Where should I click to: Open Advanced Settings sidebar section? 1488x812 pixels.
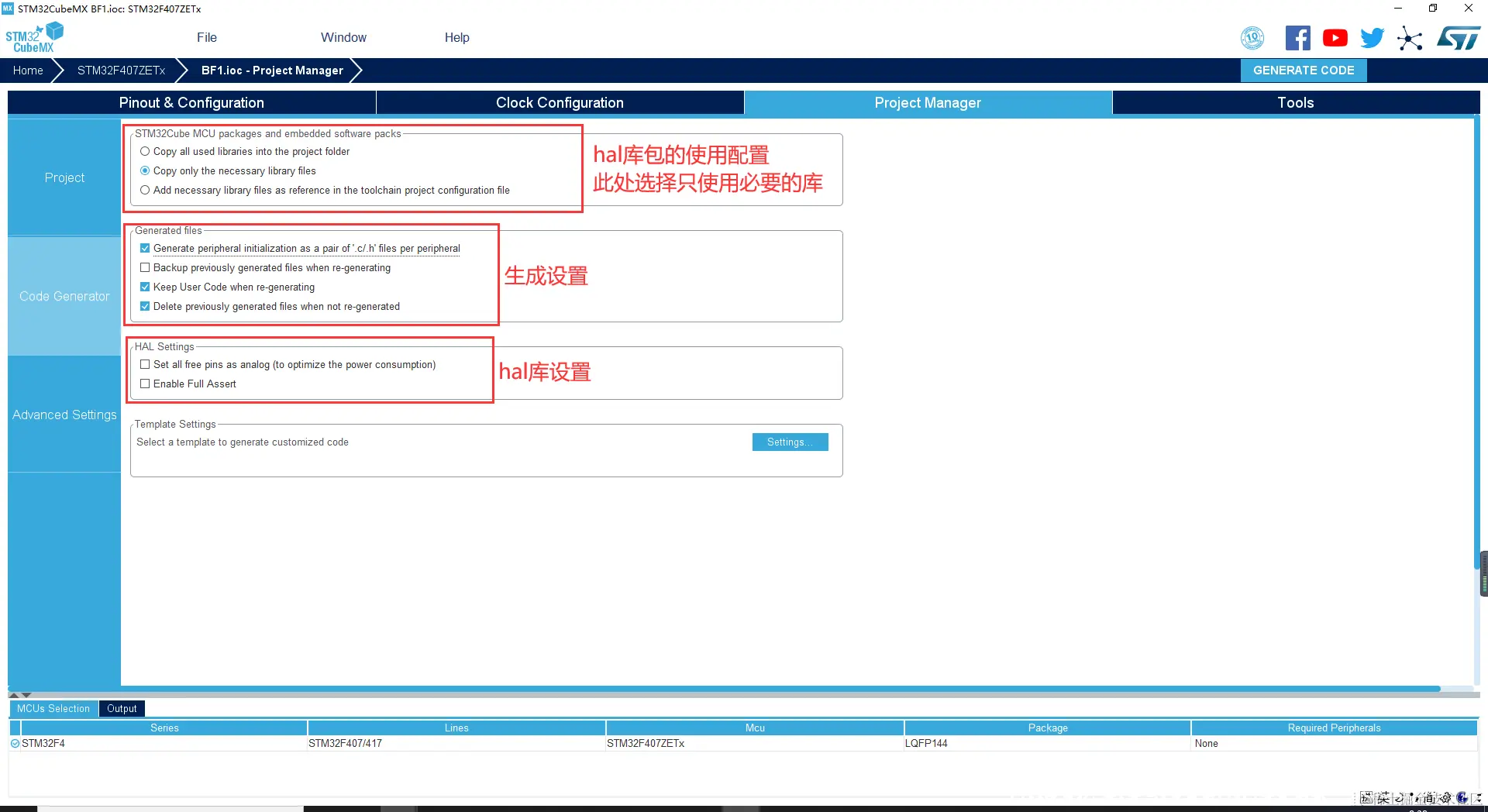click(x=64, y=415)
